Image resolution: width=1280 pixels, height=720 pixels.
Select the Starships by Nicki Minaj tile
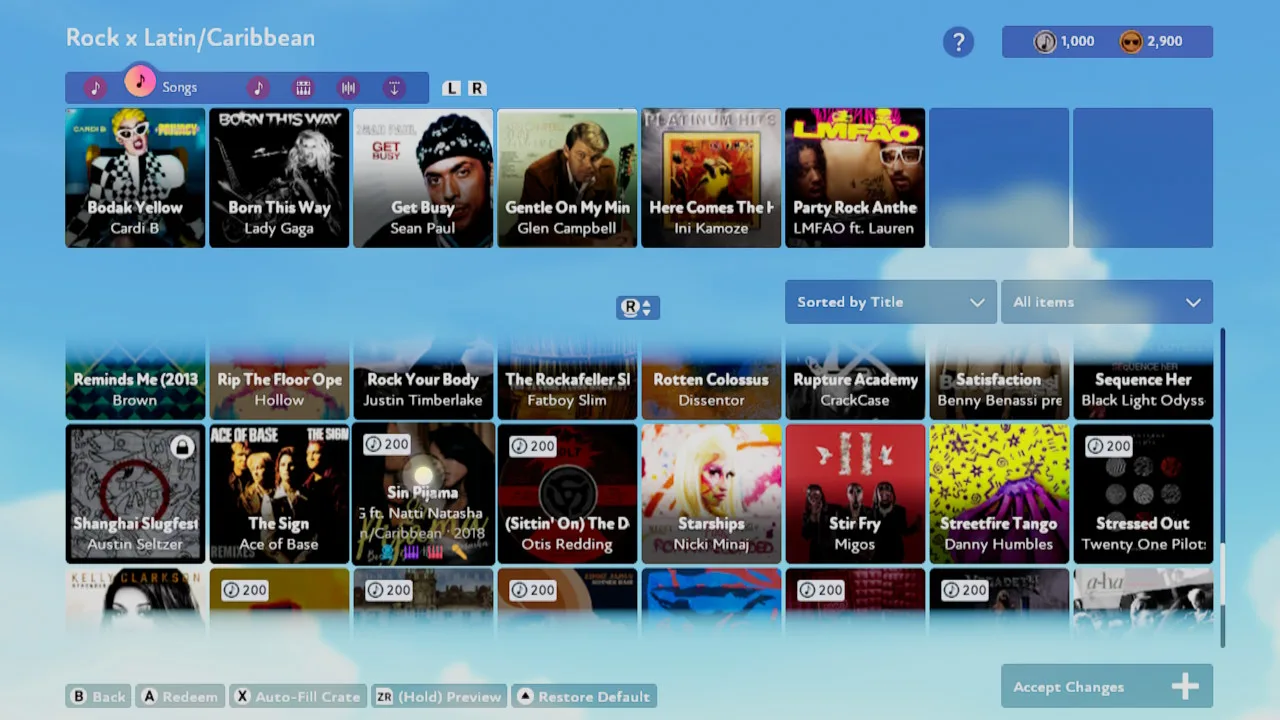coord(711,494)
